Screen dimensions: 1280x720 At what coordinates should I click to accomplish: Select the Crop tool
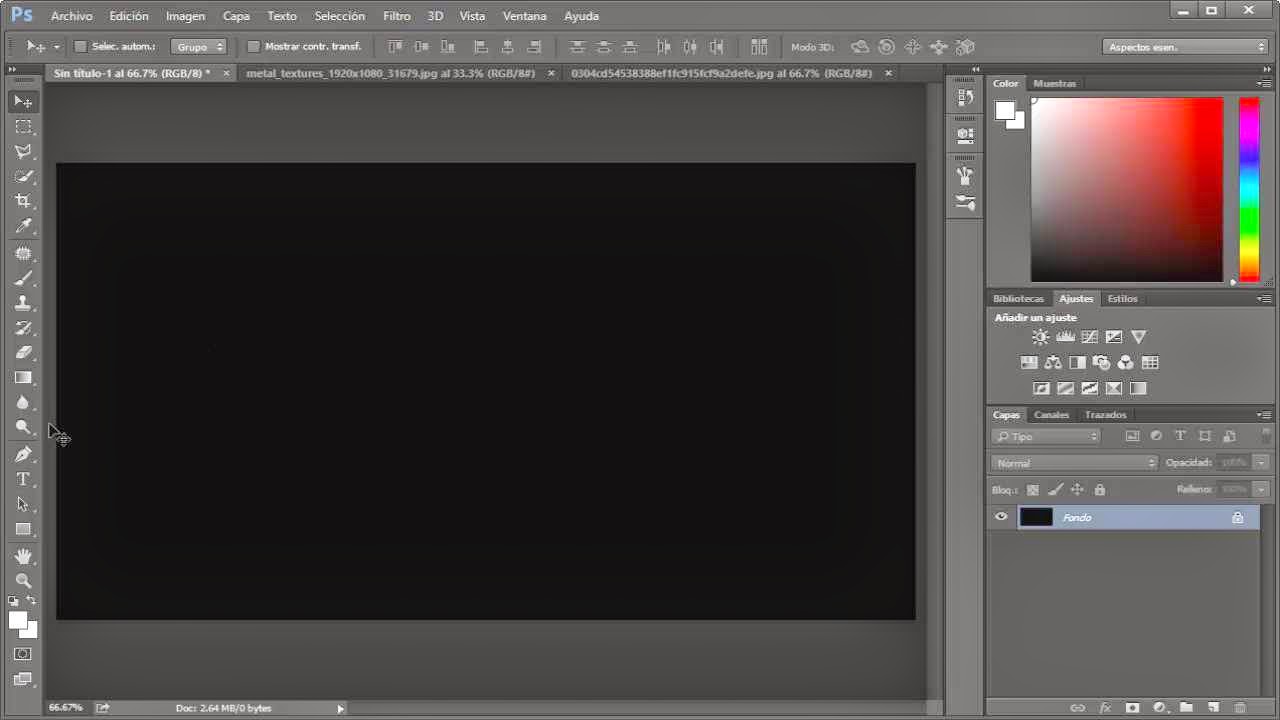(23, 202)
